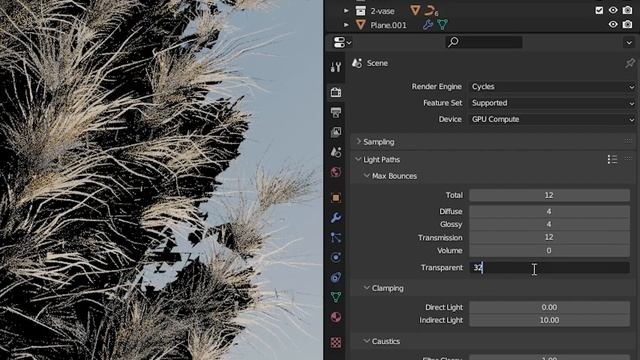The height and width of the screenshot is (360, 640).
Task: Open the Object Constraints tab
Action: [336, 278]
